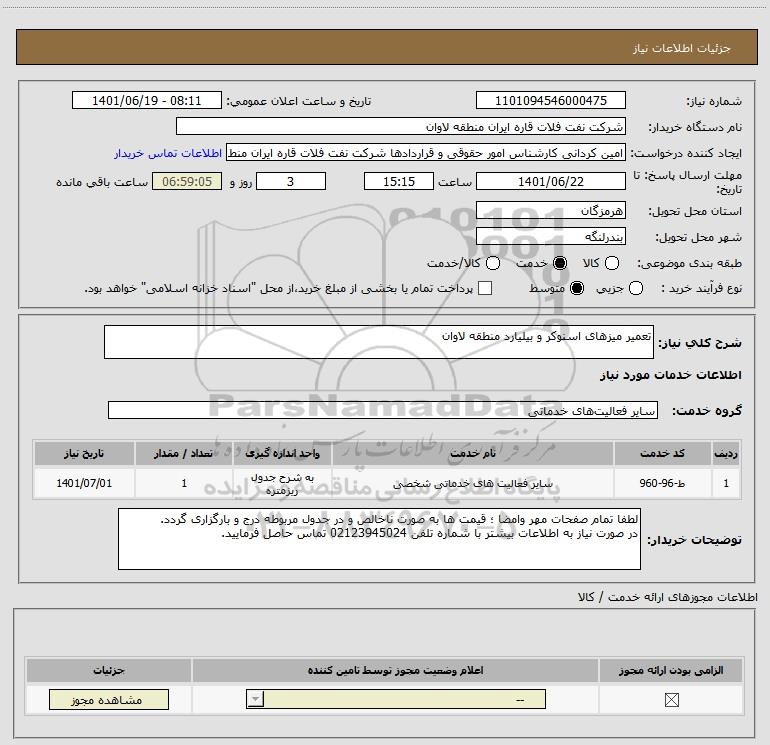Click the جزئیات column header in permits table
This screenshot has width=770, height=745.
(109, 670)
